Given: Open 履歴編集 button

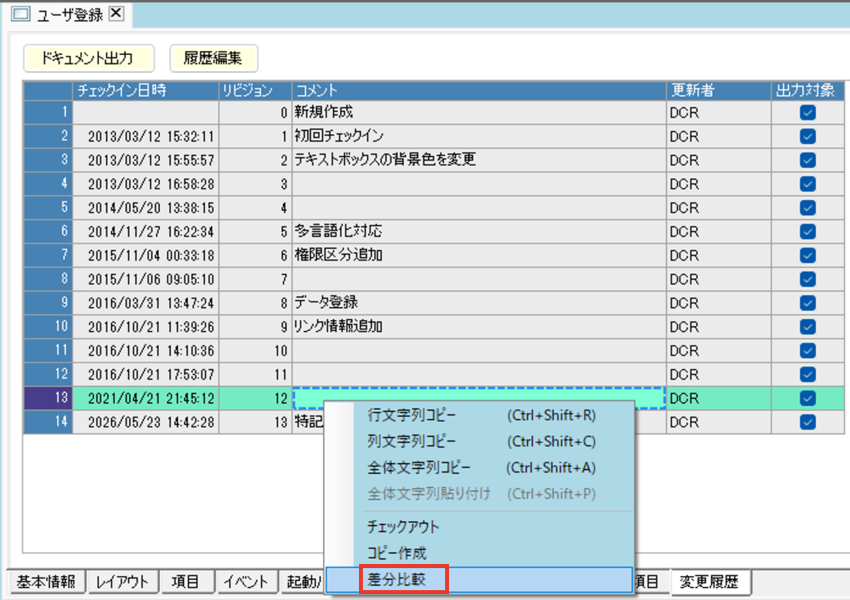Looking at the screenshot, I should (213, 58).
